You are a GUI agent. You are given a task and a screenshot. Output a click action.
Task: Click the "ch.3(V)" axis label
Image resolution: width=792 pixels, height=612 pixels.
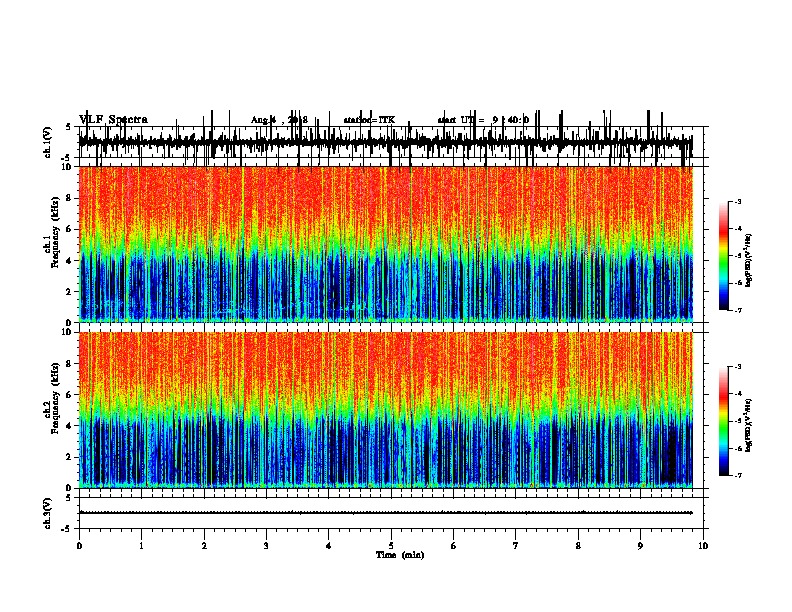48,513
